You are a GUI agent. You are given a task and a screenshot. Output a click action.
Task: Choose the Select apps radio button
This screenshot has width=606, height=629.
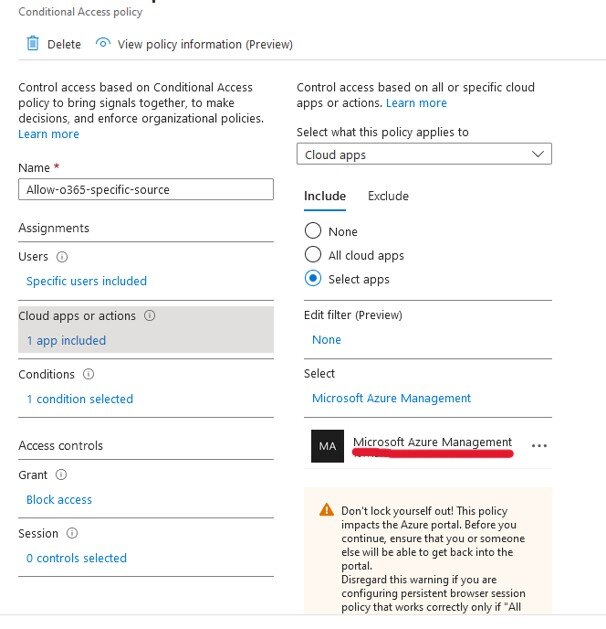(x=313, y=279)
